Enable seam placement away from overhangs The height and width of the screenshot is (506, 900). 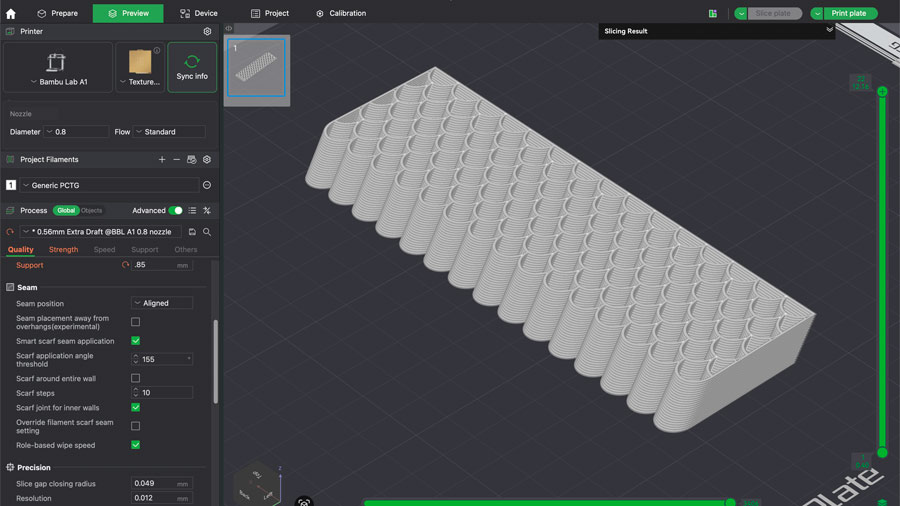[135, 322]
